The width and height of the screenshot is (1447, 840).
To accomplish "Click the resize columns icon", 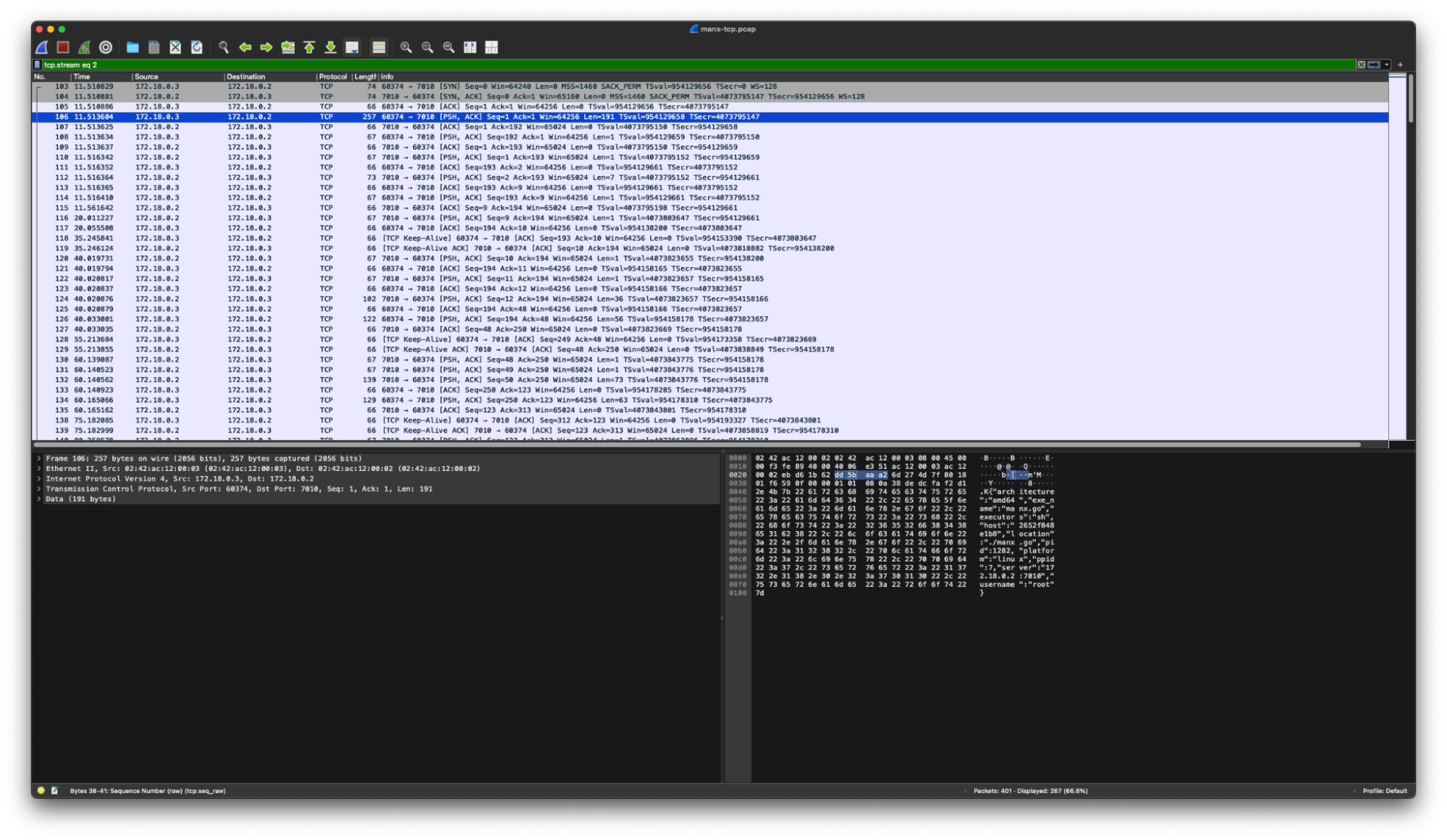I will point(470,47).
